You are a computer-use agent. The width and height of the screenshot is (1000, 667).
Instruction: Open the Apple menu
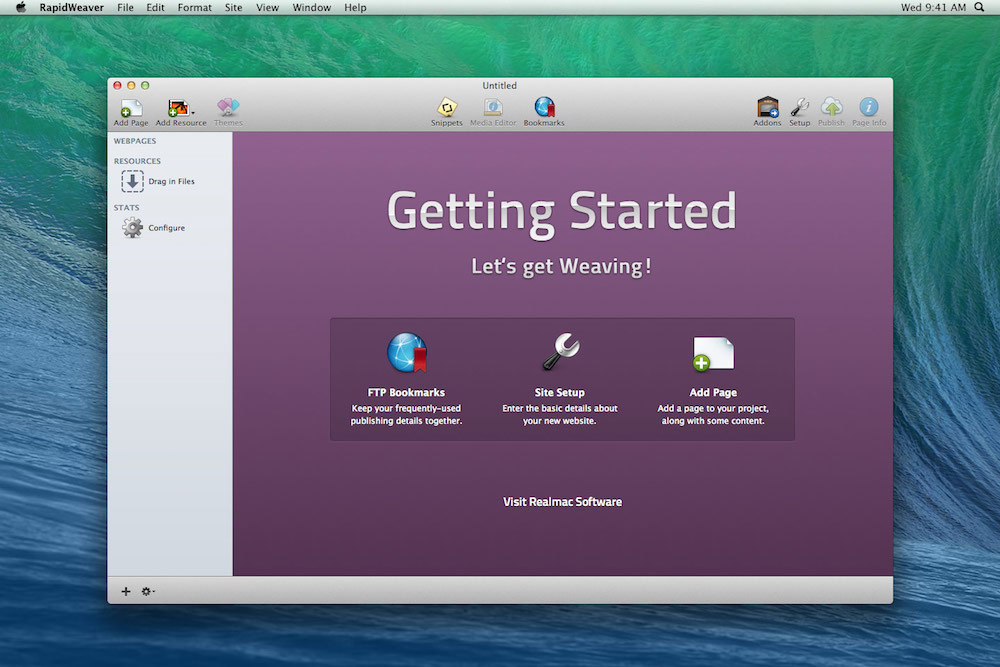pyautogui.click(x=21, y=7)
